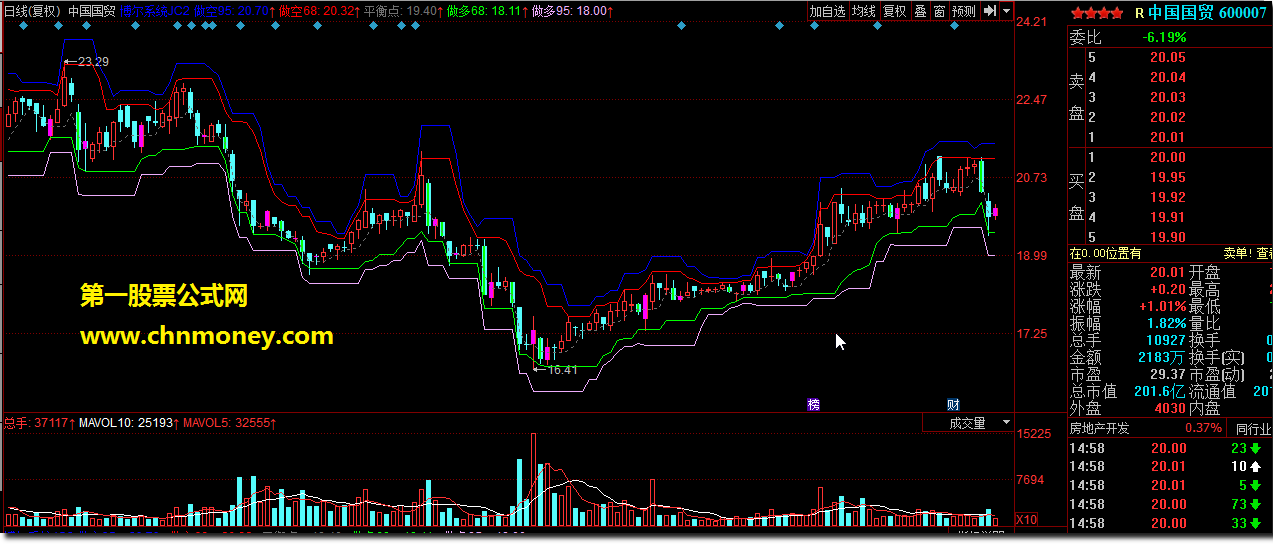Click 17.25 on the price axis
Viewport: 1273px width, 544px height.
point(1032,333)
